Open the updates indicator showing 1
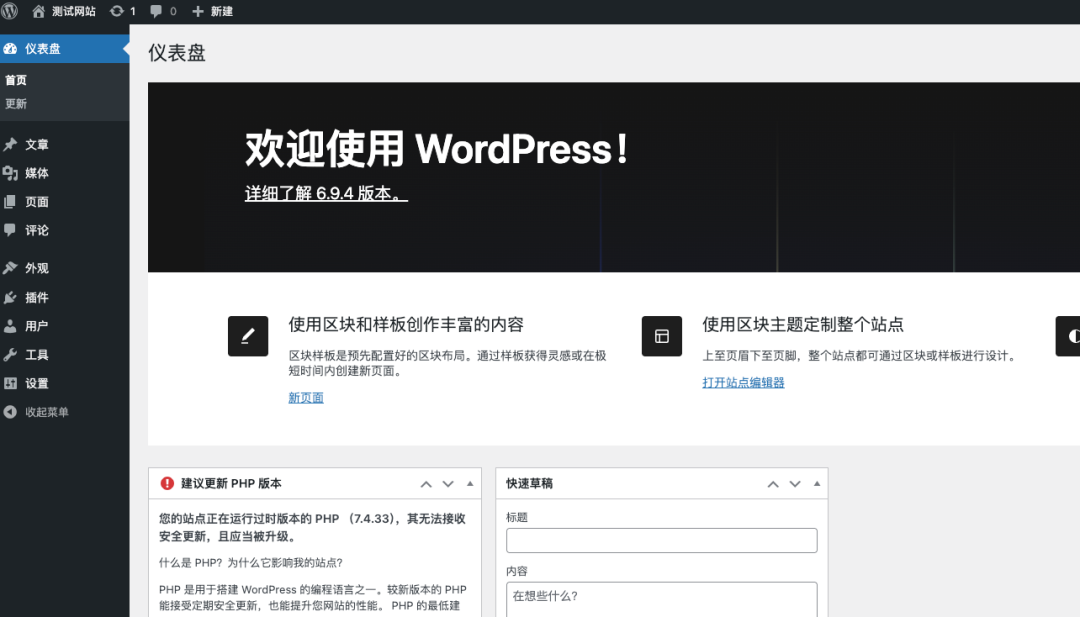Image resolution: width=1080 pixels, height=617 pixels. click(123, 11)
